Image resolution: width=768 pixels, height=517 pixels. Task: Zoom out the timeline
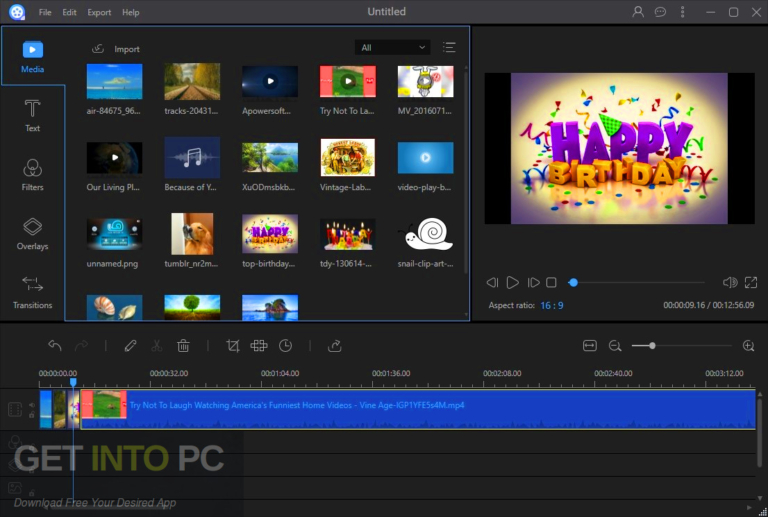tap(615, 346)
